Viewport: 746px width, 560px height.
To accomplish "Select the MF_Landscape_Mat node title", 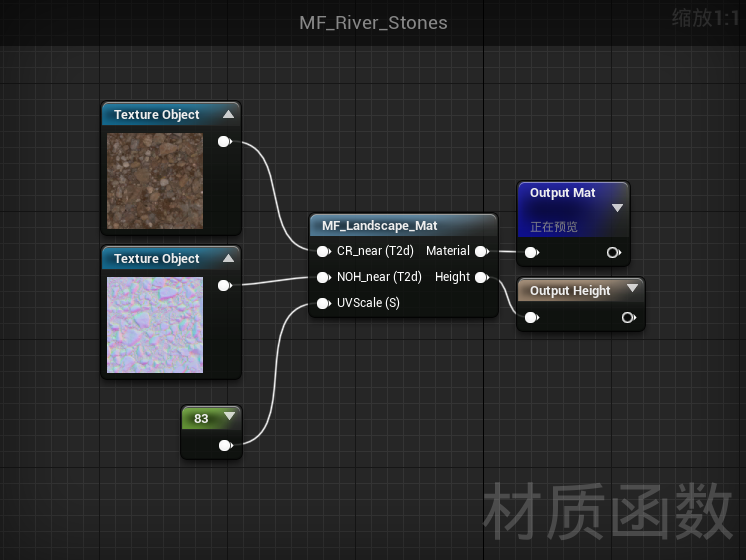I will point(379,226).
